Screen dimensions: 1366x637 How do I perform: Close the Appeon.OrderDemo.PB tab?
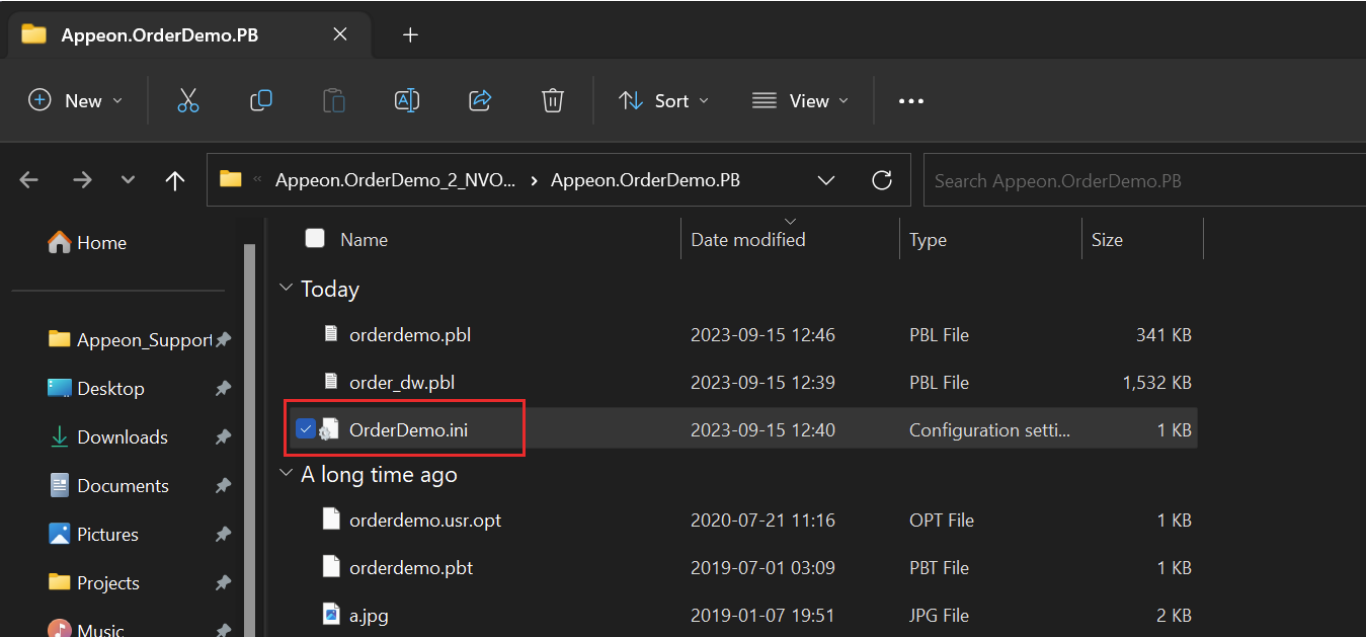340,34
